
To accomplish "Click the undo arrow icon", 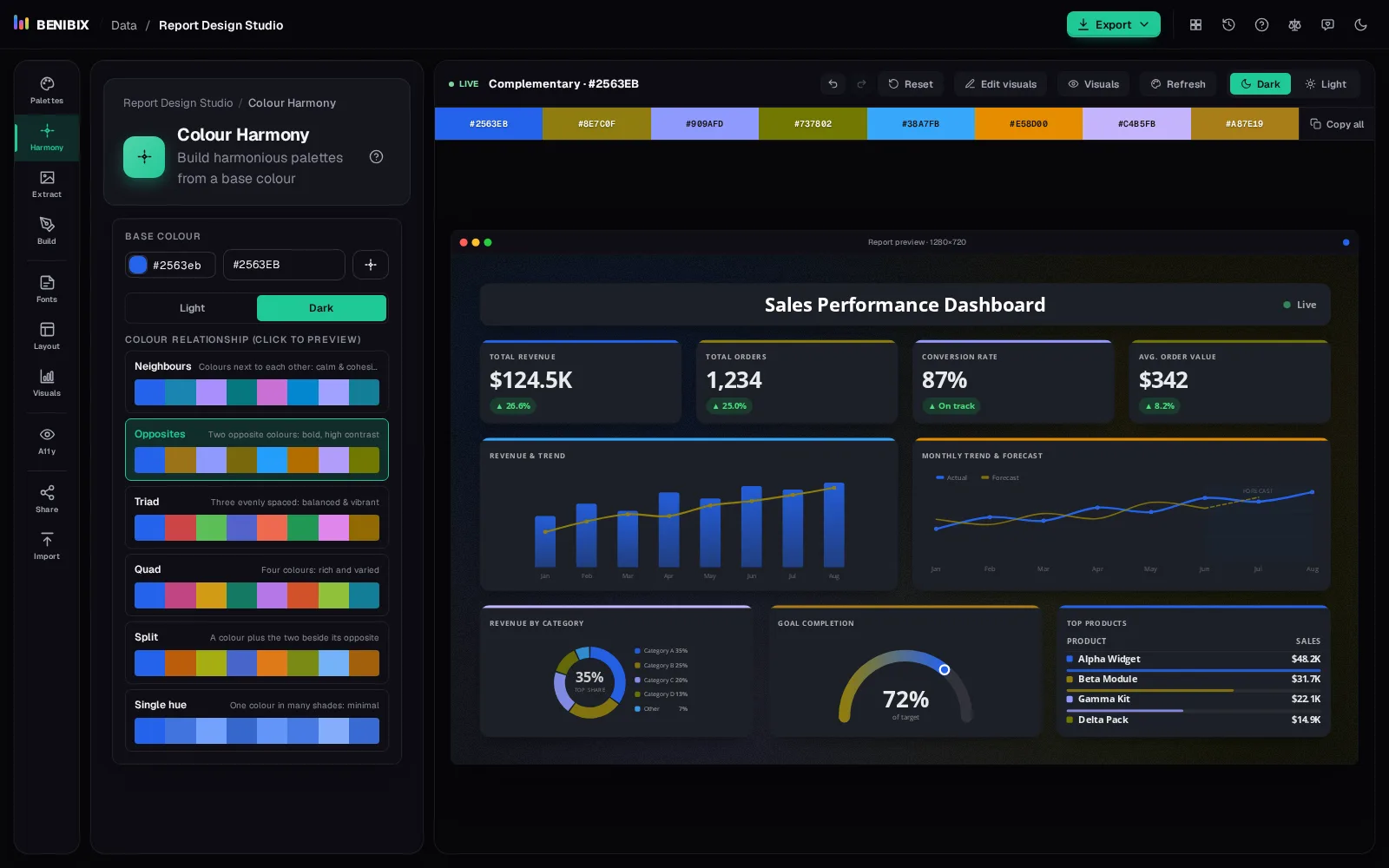I will click(x=833, y=84).
